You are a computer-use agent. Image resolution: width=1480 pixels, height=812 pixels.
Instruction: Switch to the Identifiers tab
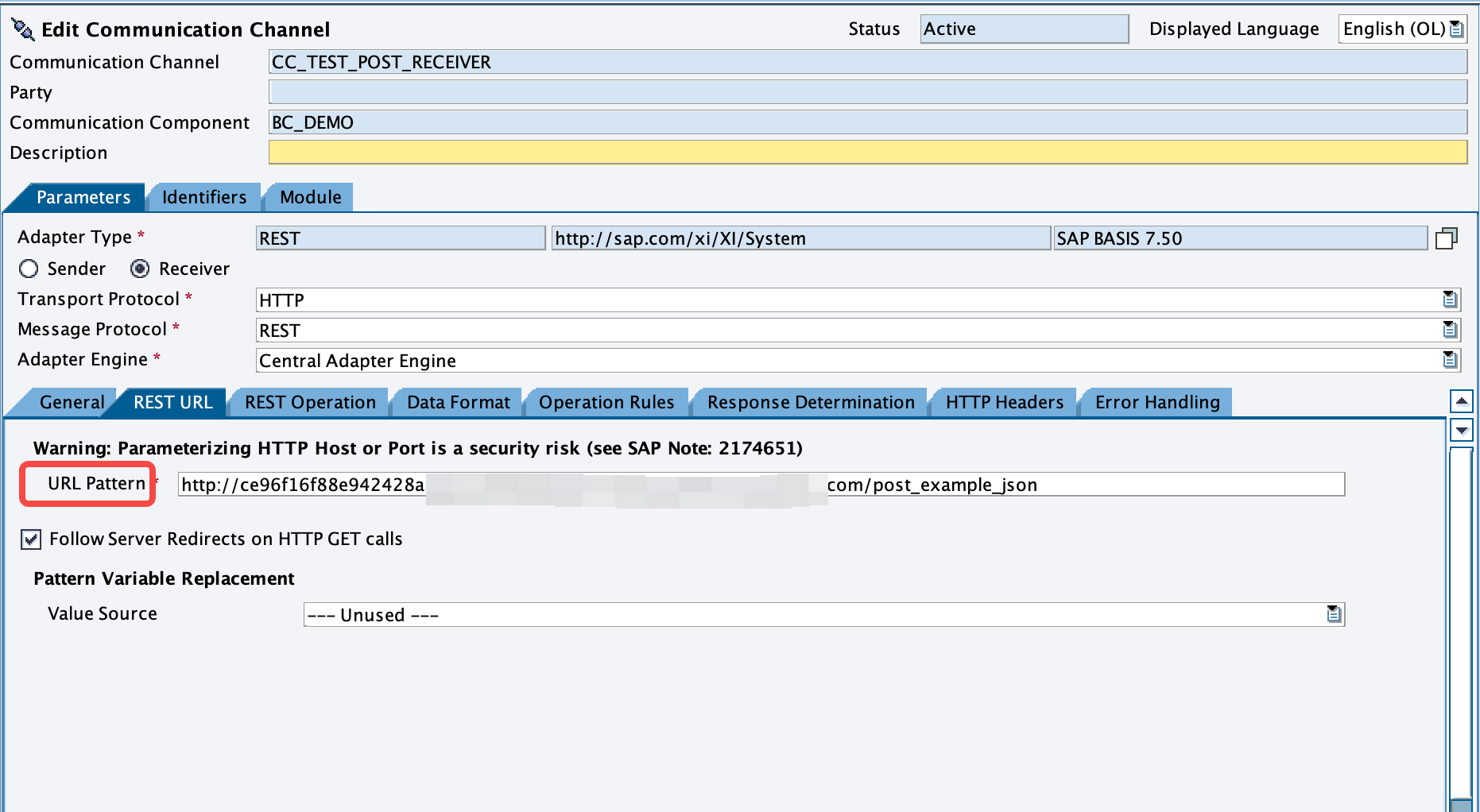point(204,197)
